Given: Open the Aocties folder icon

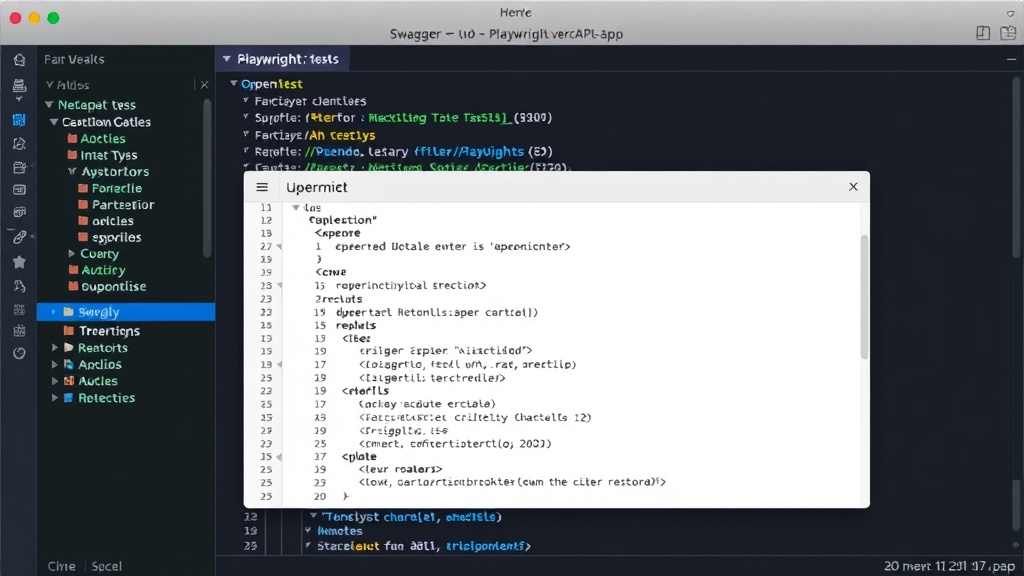Looking at the screenshot, I should 72,138.
